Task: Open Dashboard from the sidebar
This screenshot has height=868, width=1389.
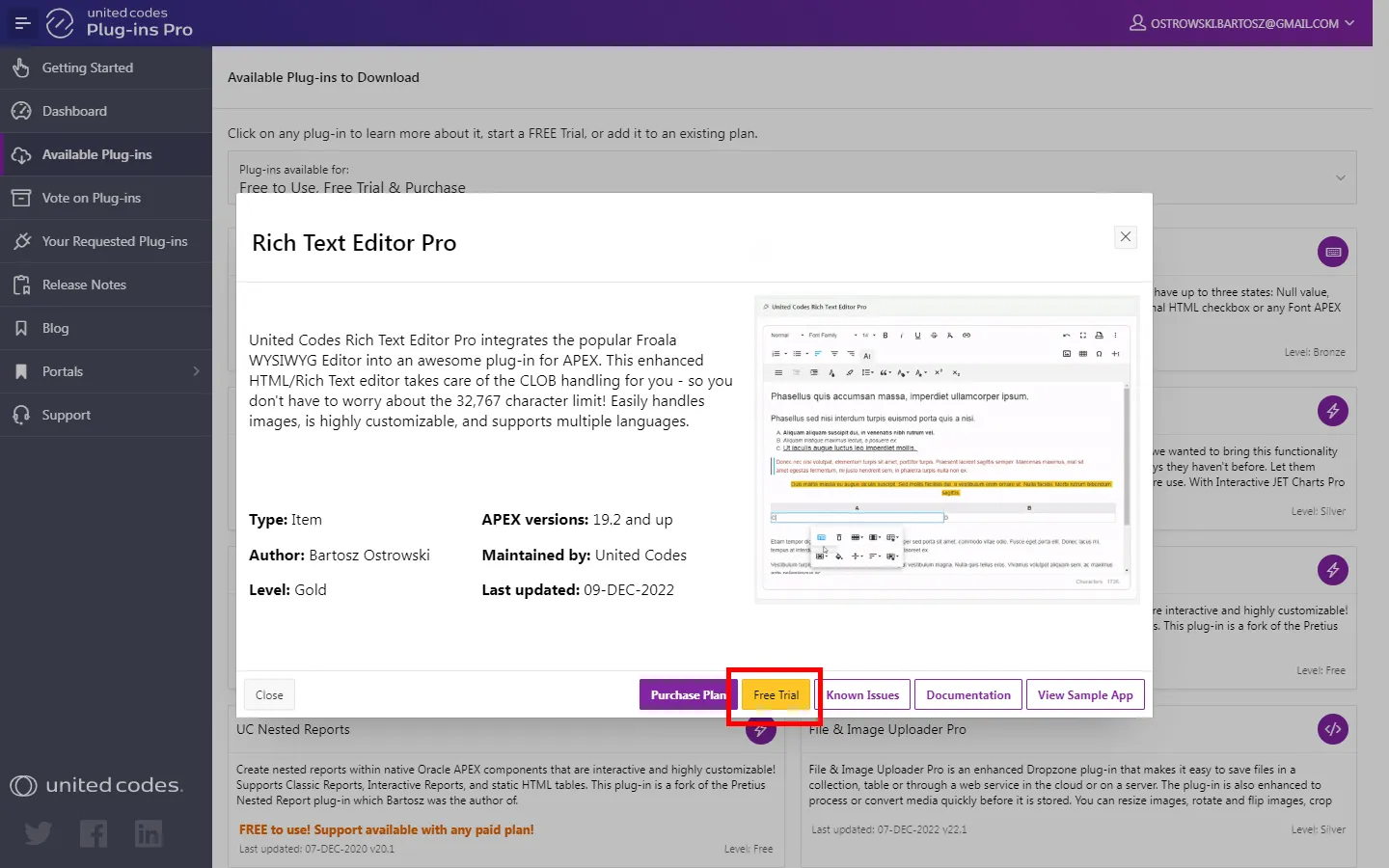Action: point(74,111)
